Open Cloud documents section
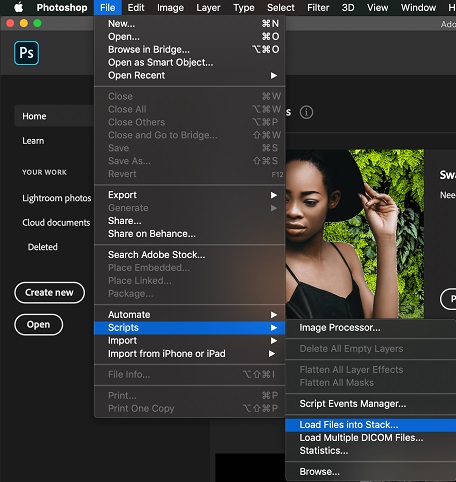 pos(56,223)
